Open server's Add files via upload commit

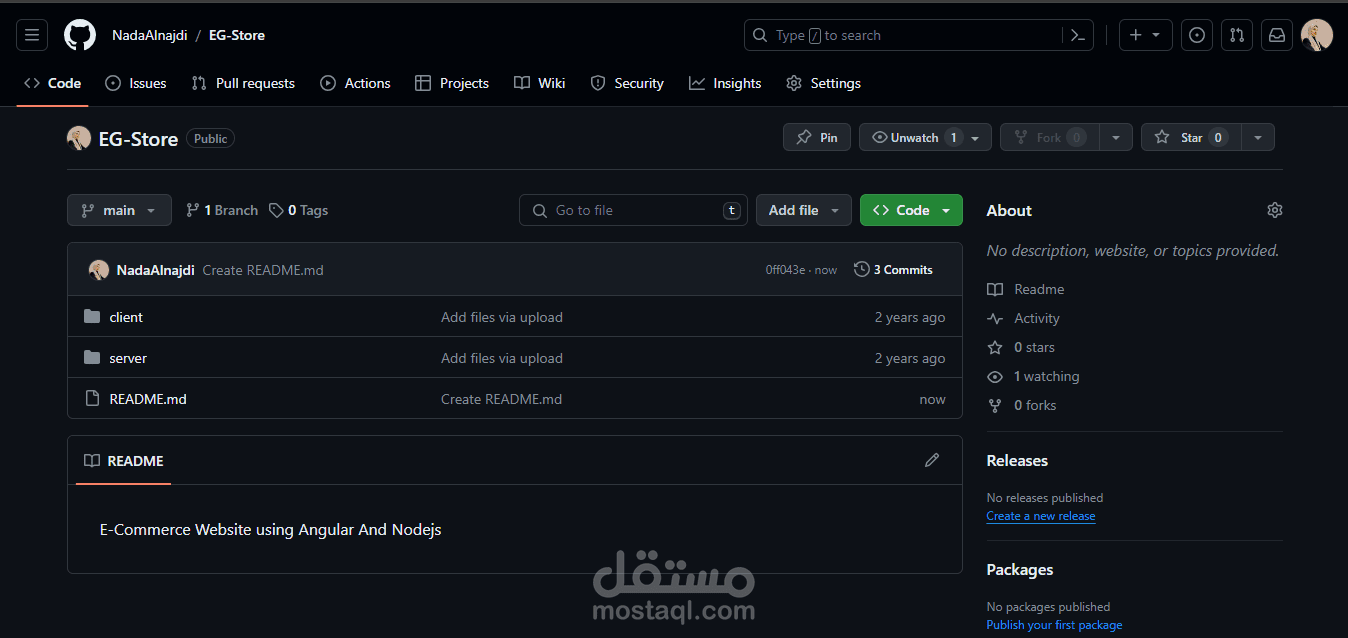tap(502, 358)
